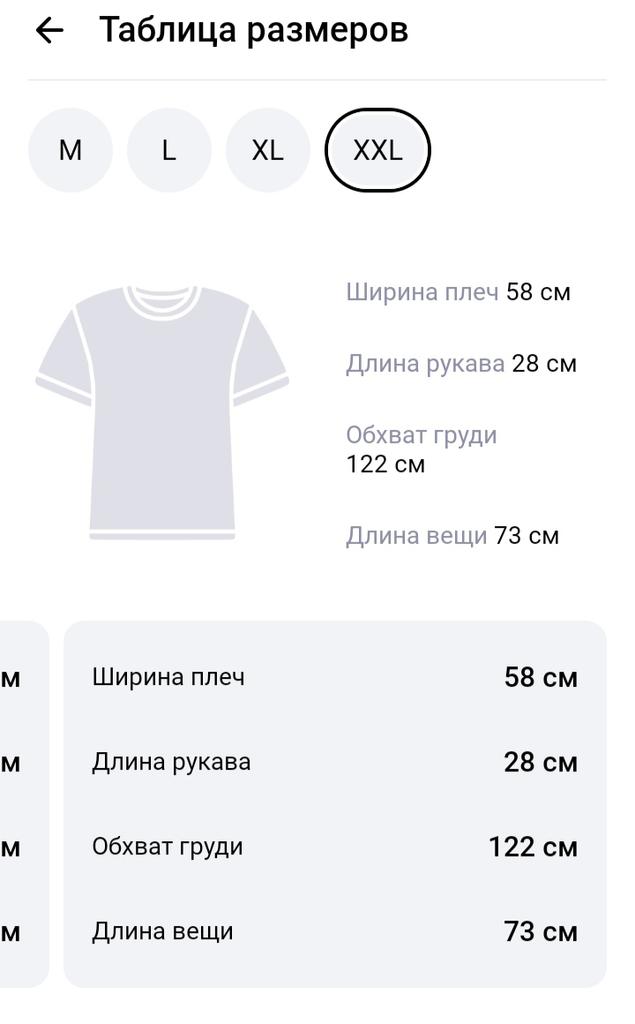
Task: Click the bold "28 см" value in the card
Action: (x=541, y=763)
